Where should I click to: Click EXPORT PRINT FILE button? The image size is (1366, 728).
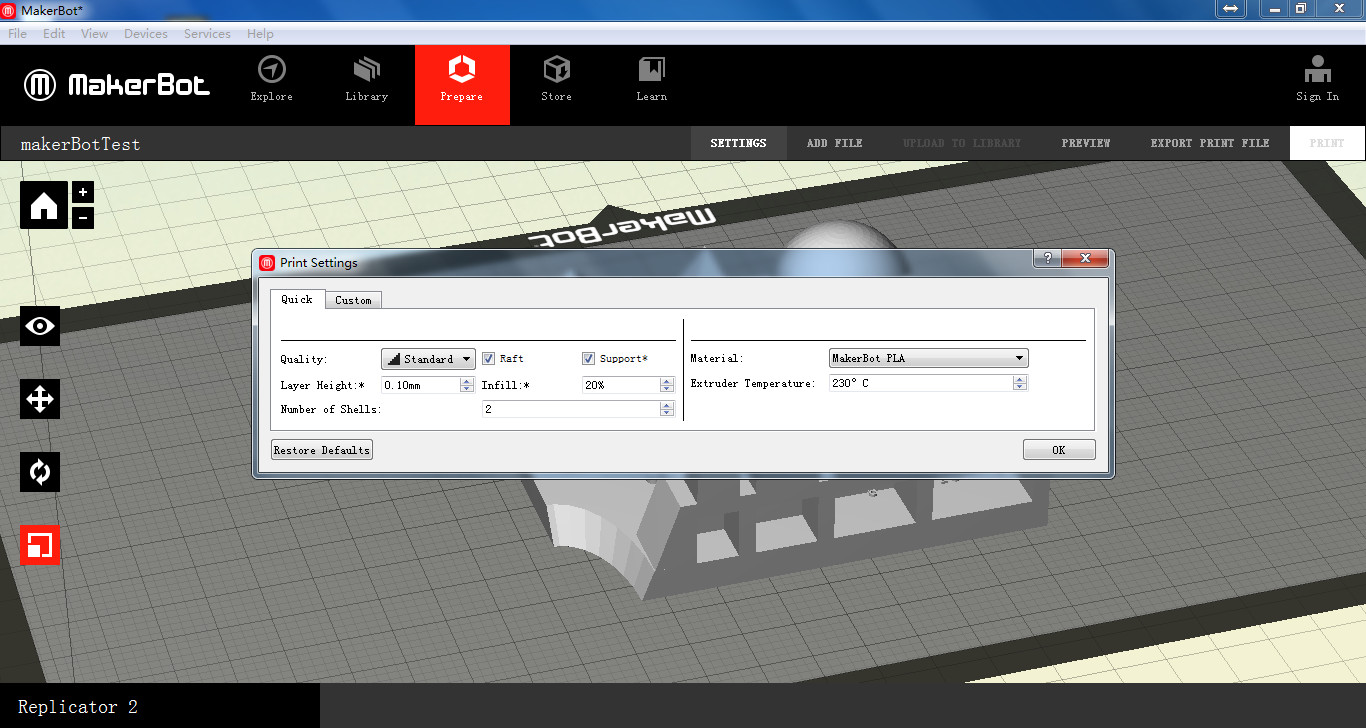tap(1210, 143)
